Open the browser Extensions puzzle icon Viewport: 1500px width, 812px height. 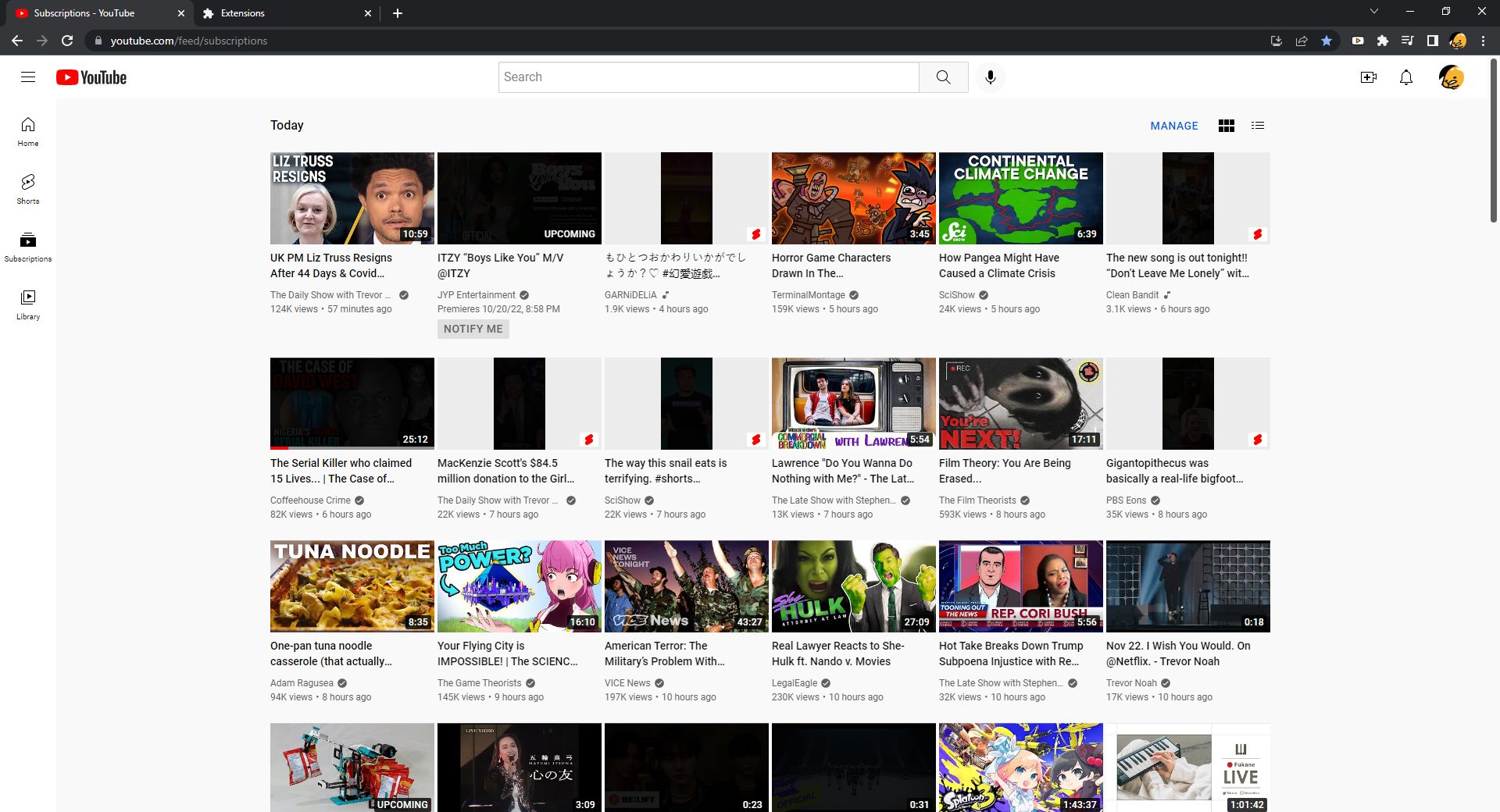(1383, 41)
